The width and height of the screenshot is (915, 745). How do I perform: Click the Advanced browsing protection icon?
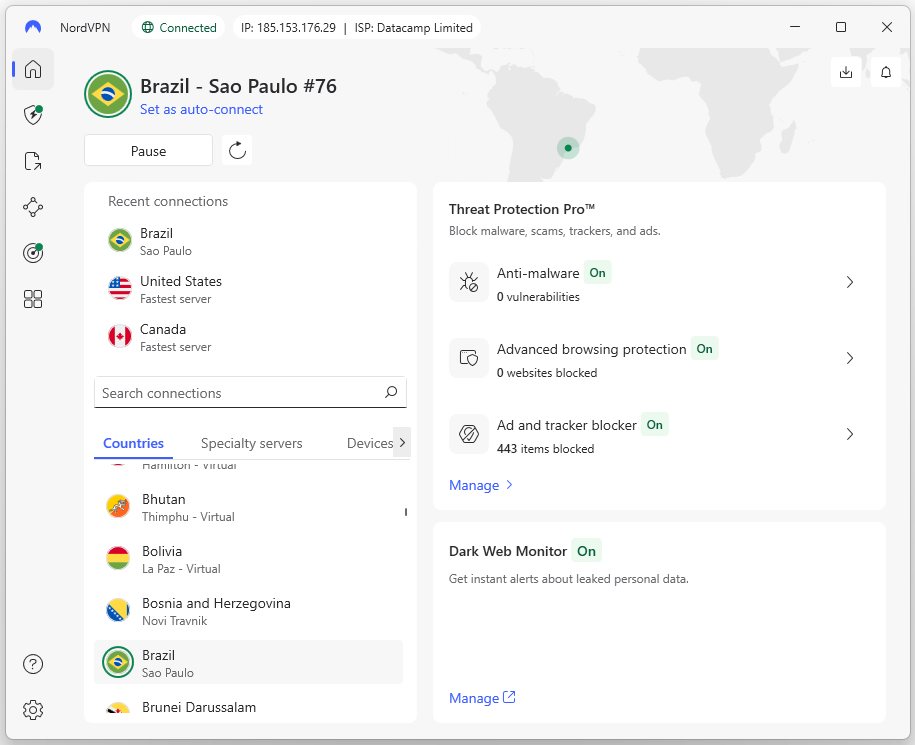tap(469, 358)
